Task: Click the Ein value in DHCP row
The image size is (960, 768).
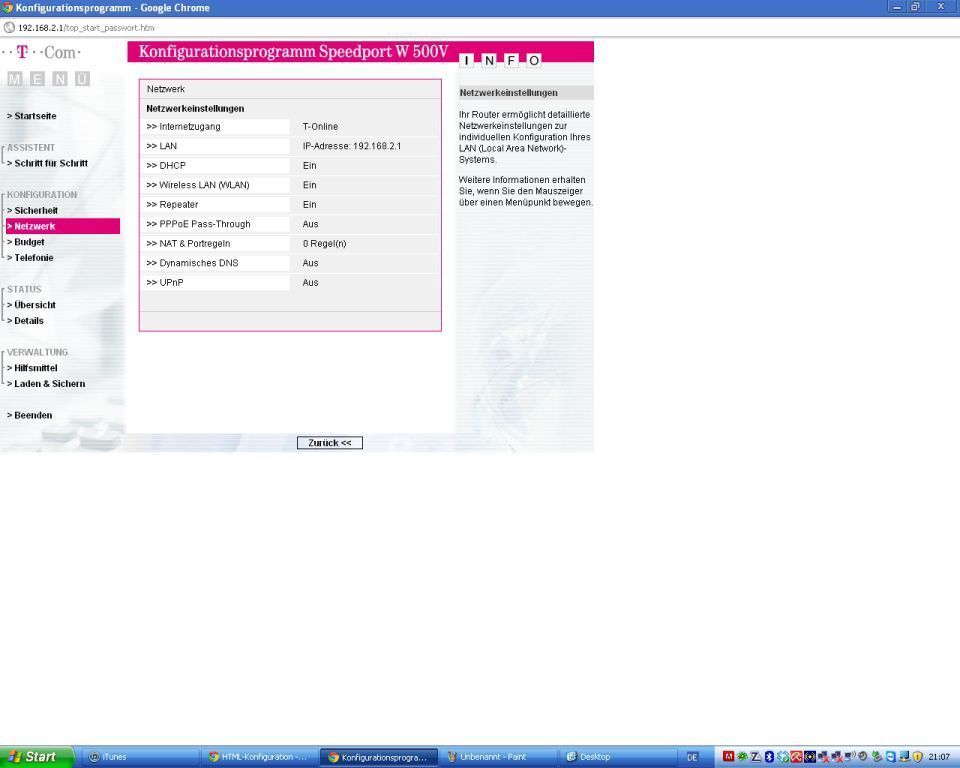Action: (x=310, y=165)
